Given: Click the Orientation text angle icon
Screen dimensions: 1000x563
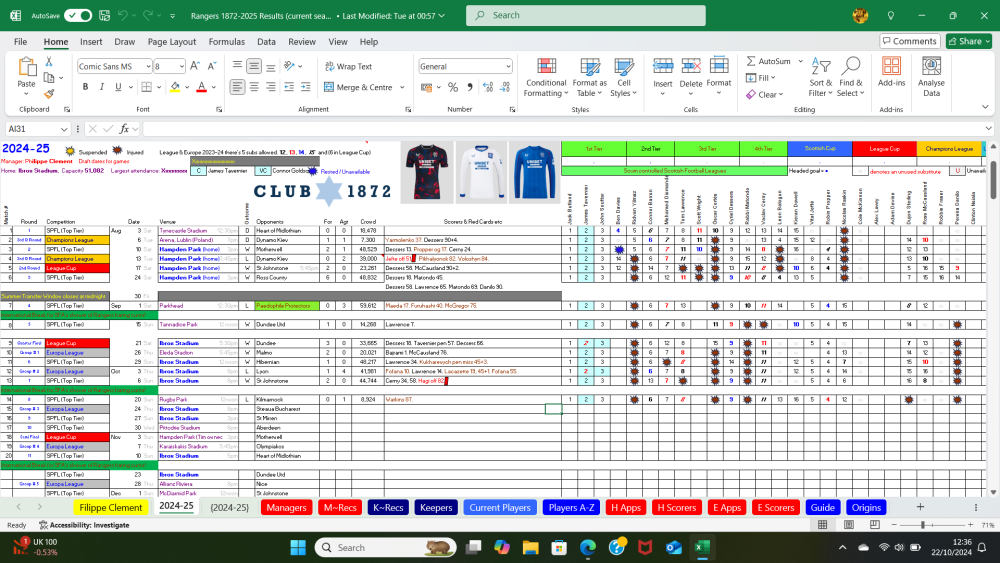Looking at the screenshot, I should pyautogui.click(x=290, y=66).
